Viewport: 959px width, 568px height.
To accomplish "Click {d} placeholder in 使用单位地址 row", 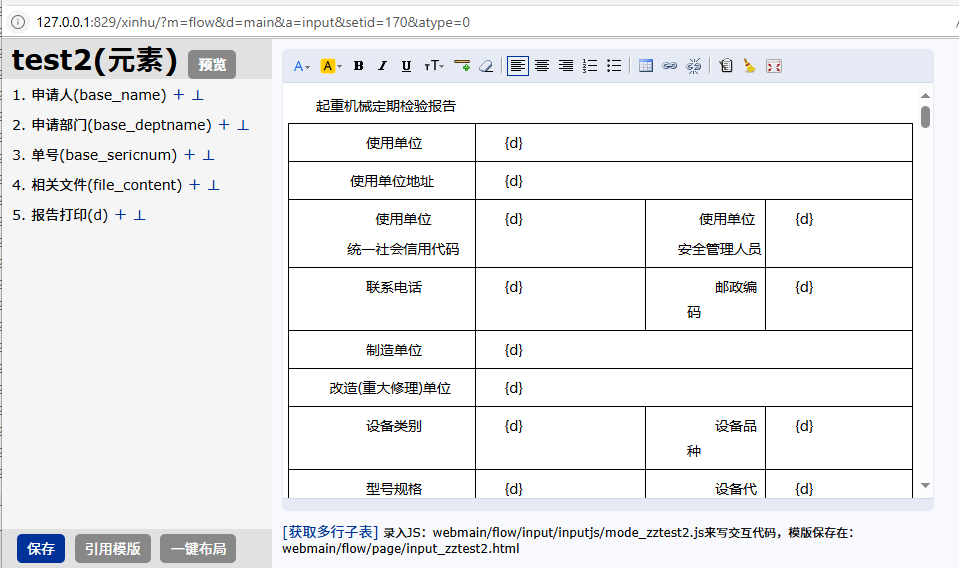I will (514, 181).
